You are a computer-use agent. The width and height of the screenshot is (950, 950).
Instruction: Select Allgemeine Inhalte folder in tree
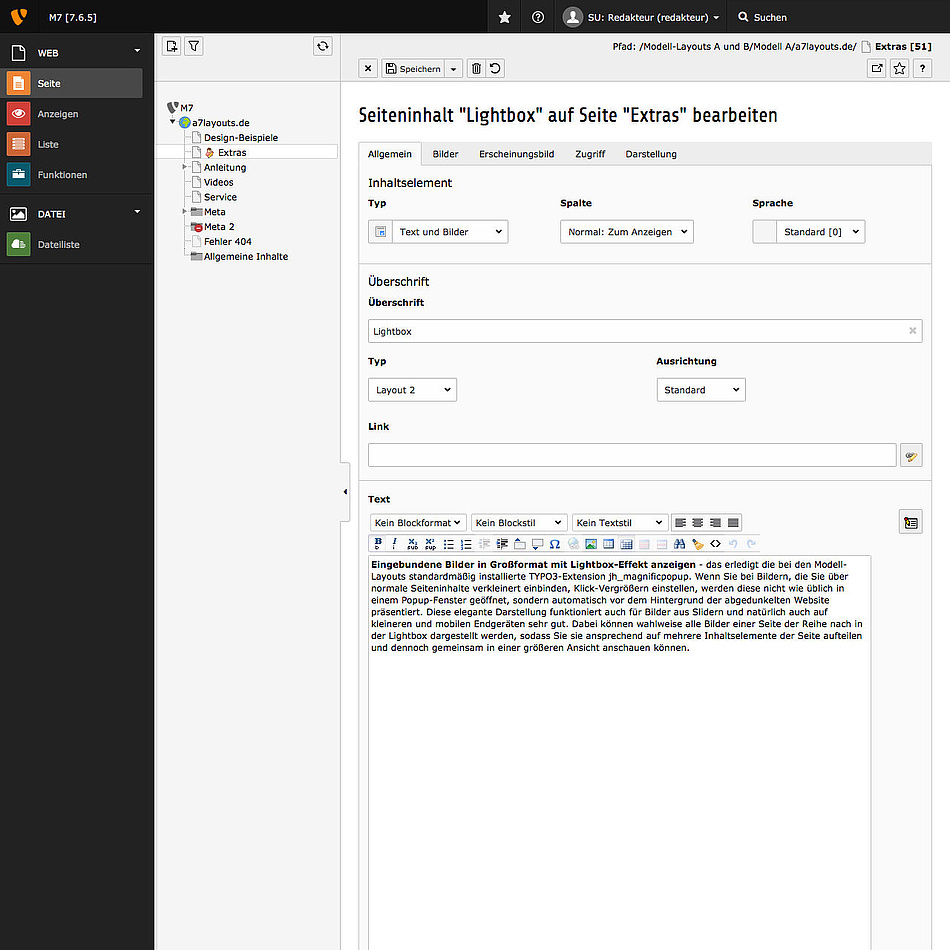click(245, 256)
